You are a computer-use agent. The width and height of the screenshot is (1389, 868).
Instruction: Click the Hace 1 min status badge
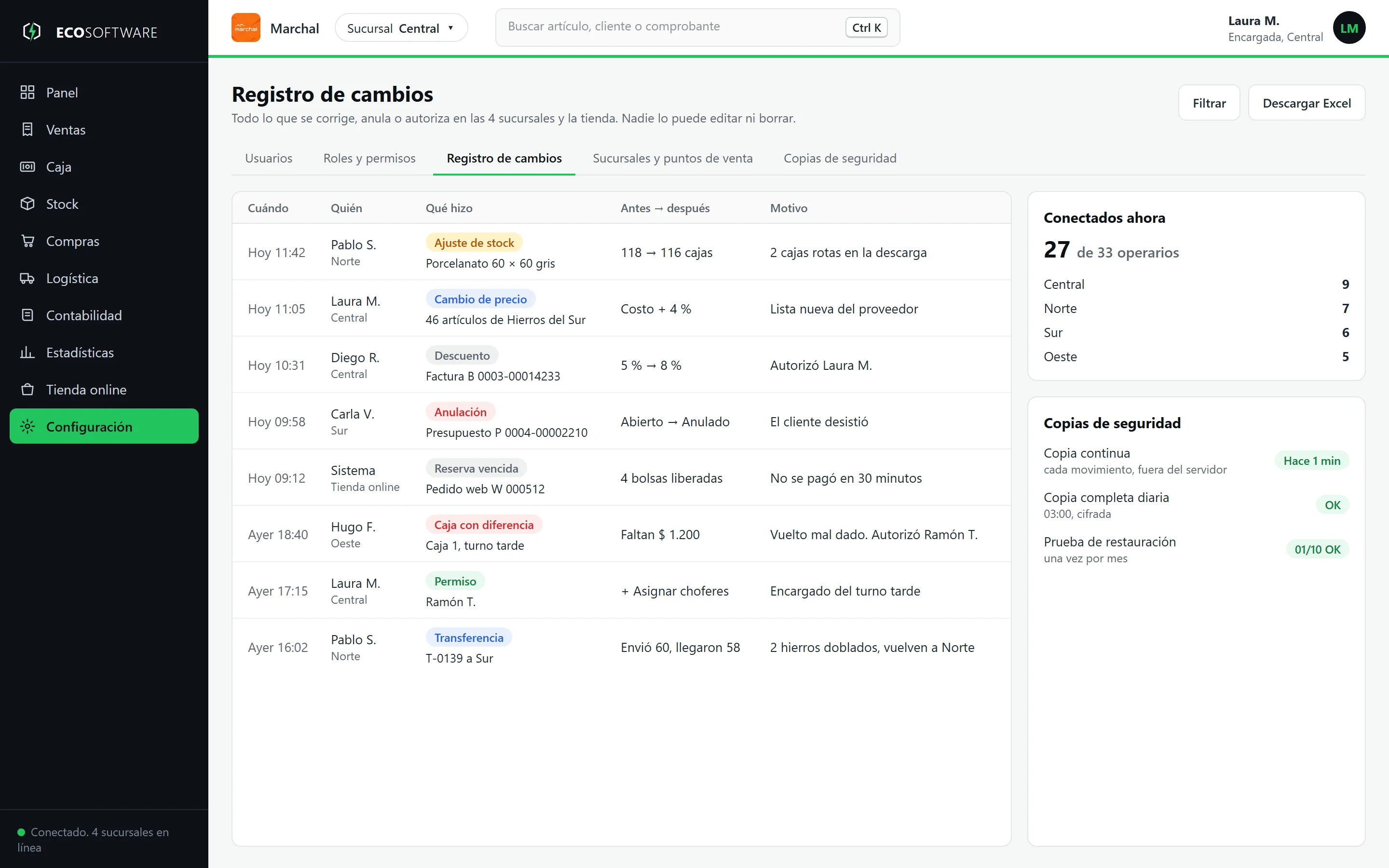coord(1311,461)
